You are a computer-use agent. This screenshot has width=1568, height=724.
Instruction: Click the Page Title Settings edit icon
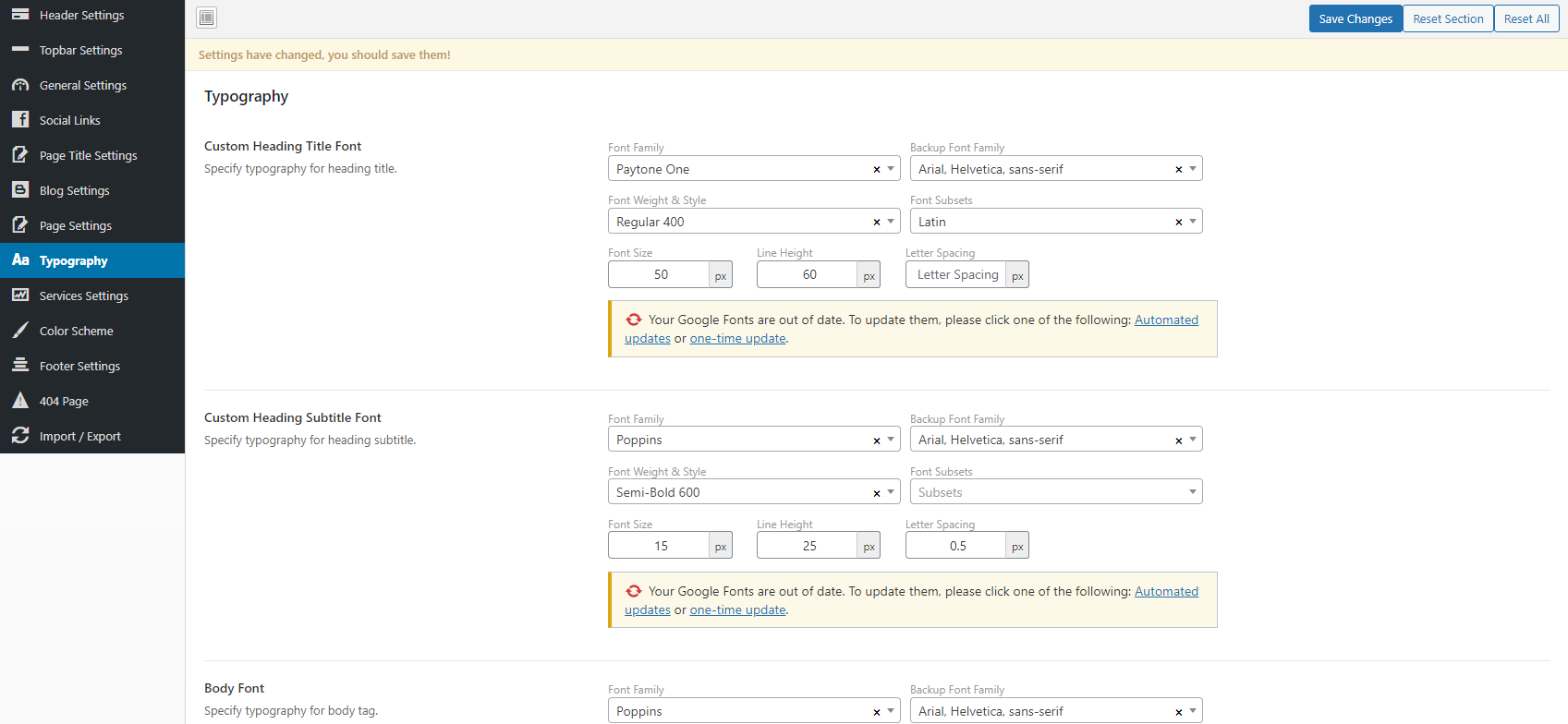(x=20, y=155)
